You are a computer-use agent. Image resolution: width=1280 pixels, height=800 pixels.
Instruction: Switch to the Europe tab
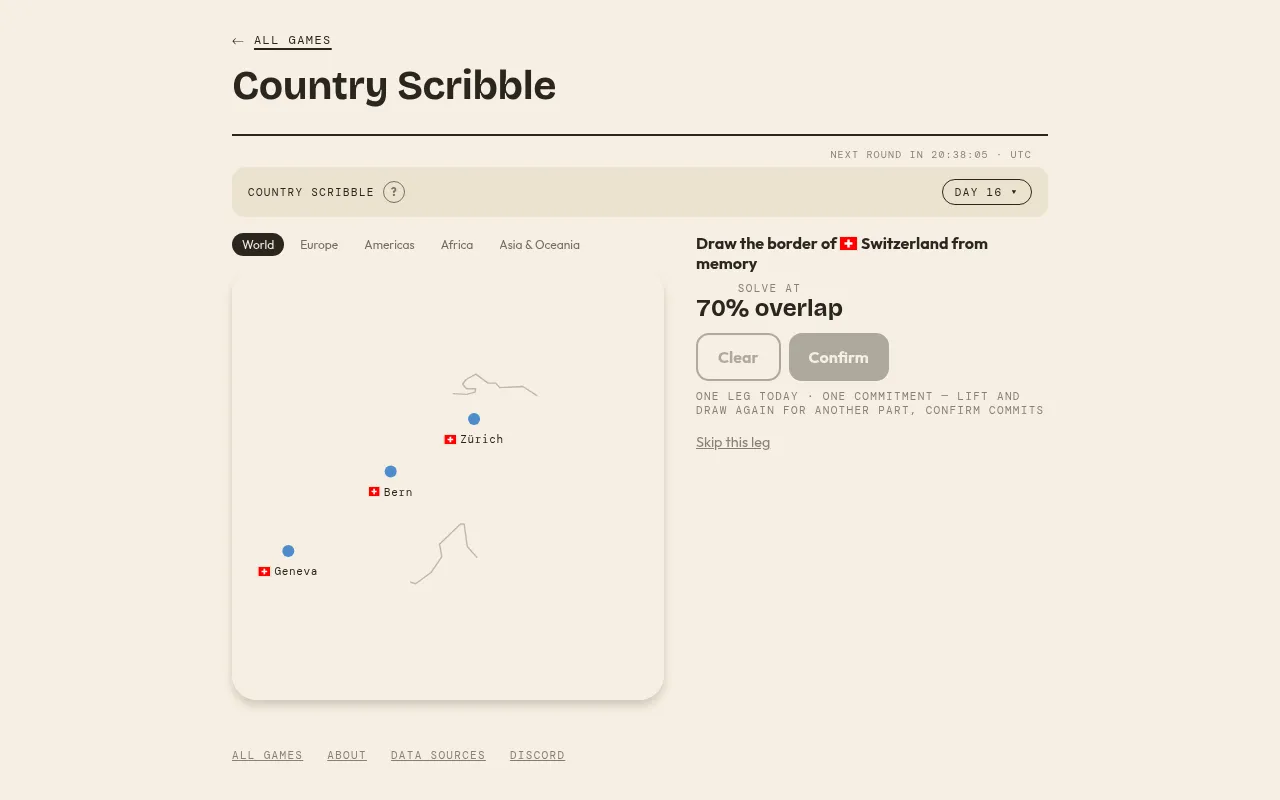[319, 245]
